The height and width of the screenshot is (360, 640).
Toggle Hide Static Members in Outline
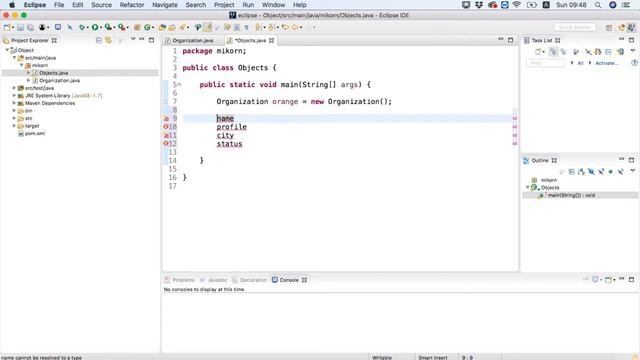(x=601, y=172)
